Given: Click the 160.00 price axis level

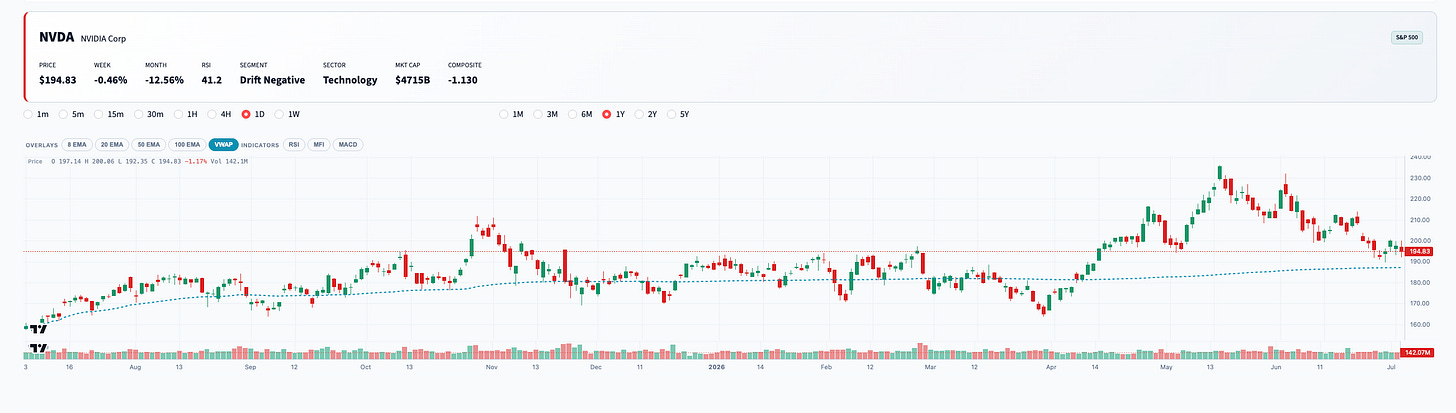Looking at the screenshot, I should (x=1419, y=324).
